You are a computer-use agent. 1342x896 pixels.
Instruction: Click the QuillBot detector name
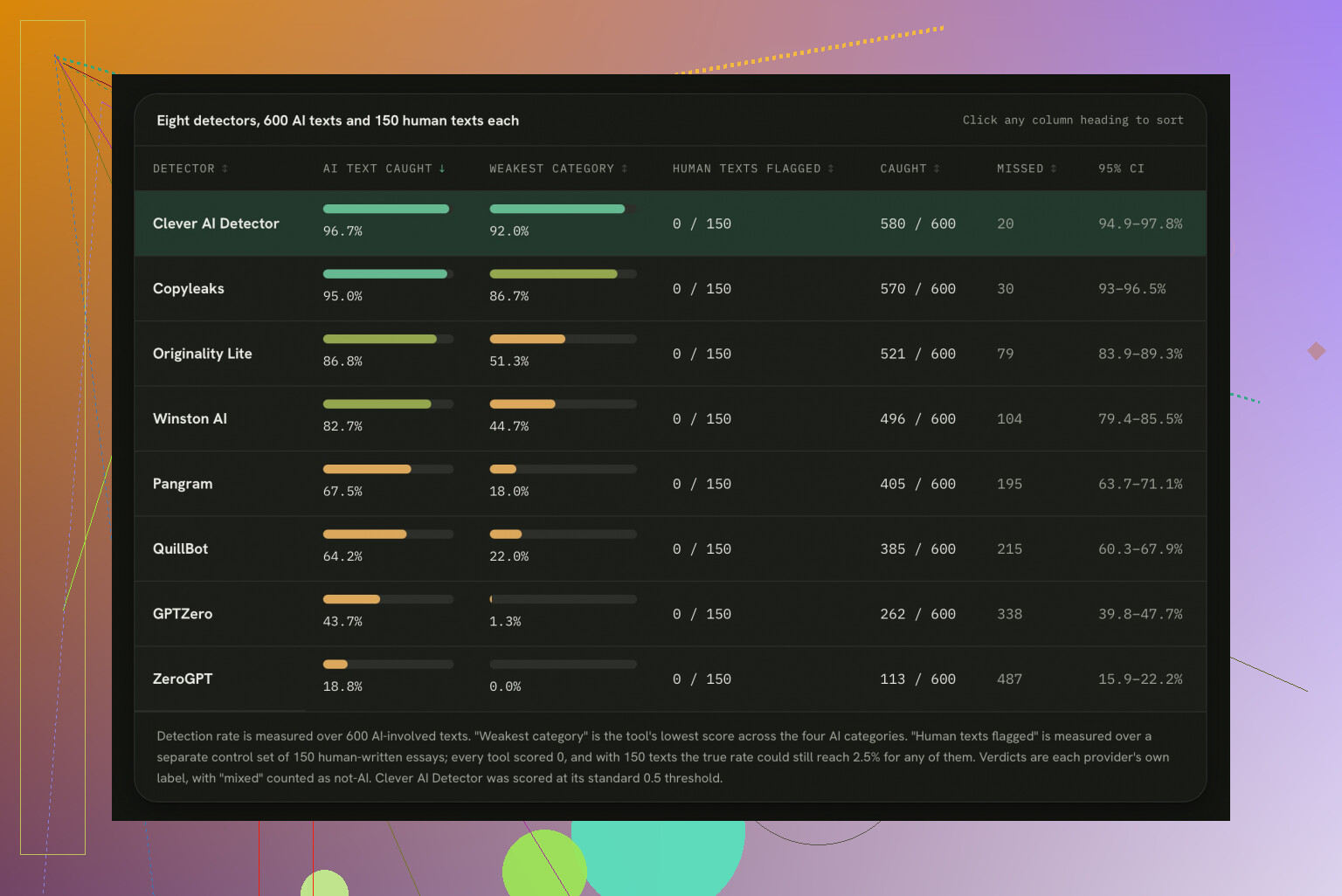click(181, 548)
